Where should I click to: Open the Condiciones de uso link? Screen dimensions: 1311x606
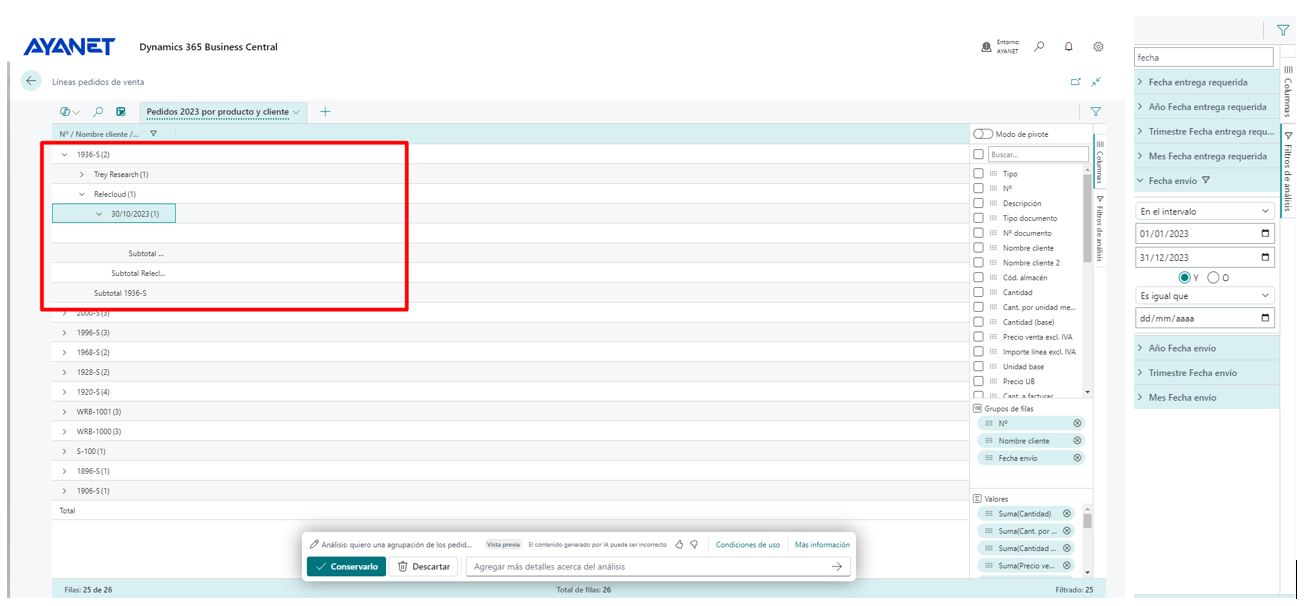tap(747, 545)
